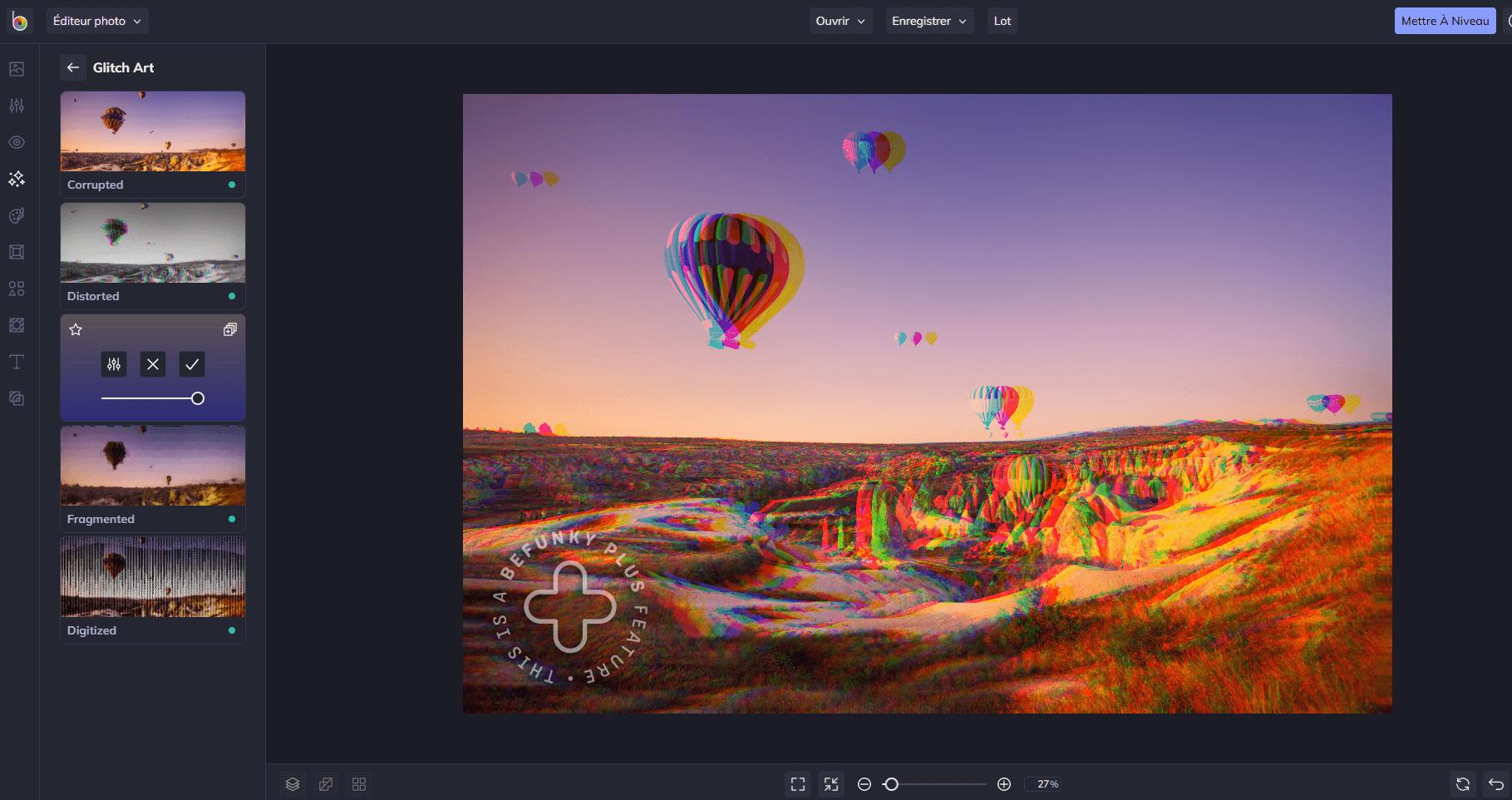Click the Glitch Art panel title

123,67
